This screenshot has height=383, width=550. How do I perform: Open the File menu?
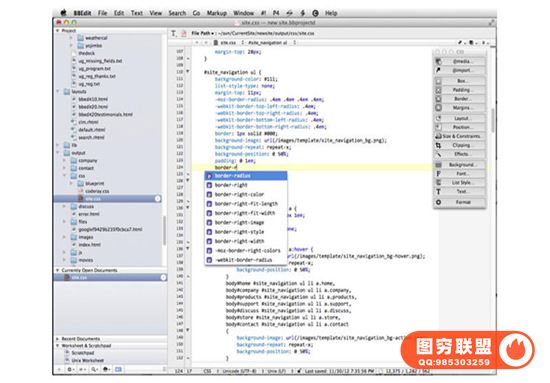coord(102,13)
